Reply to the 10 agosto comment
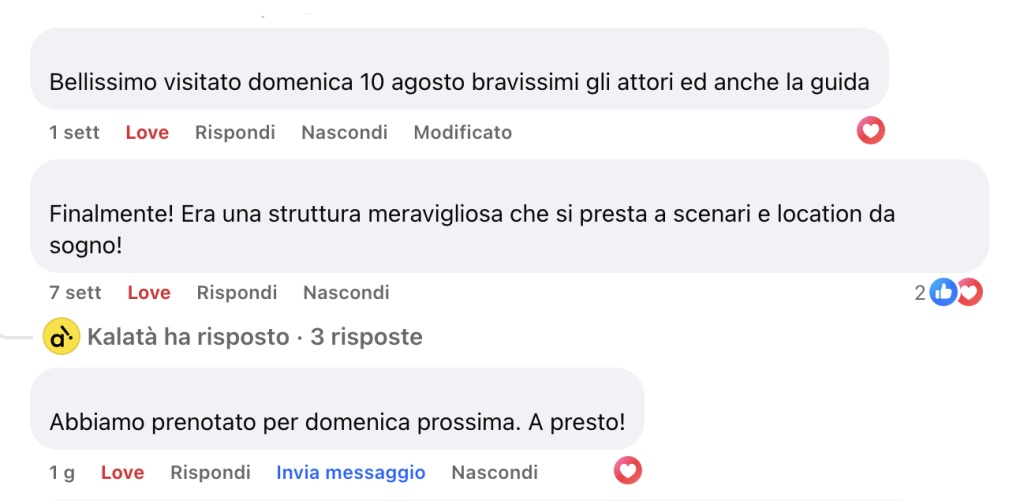 235,133
